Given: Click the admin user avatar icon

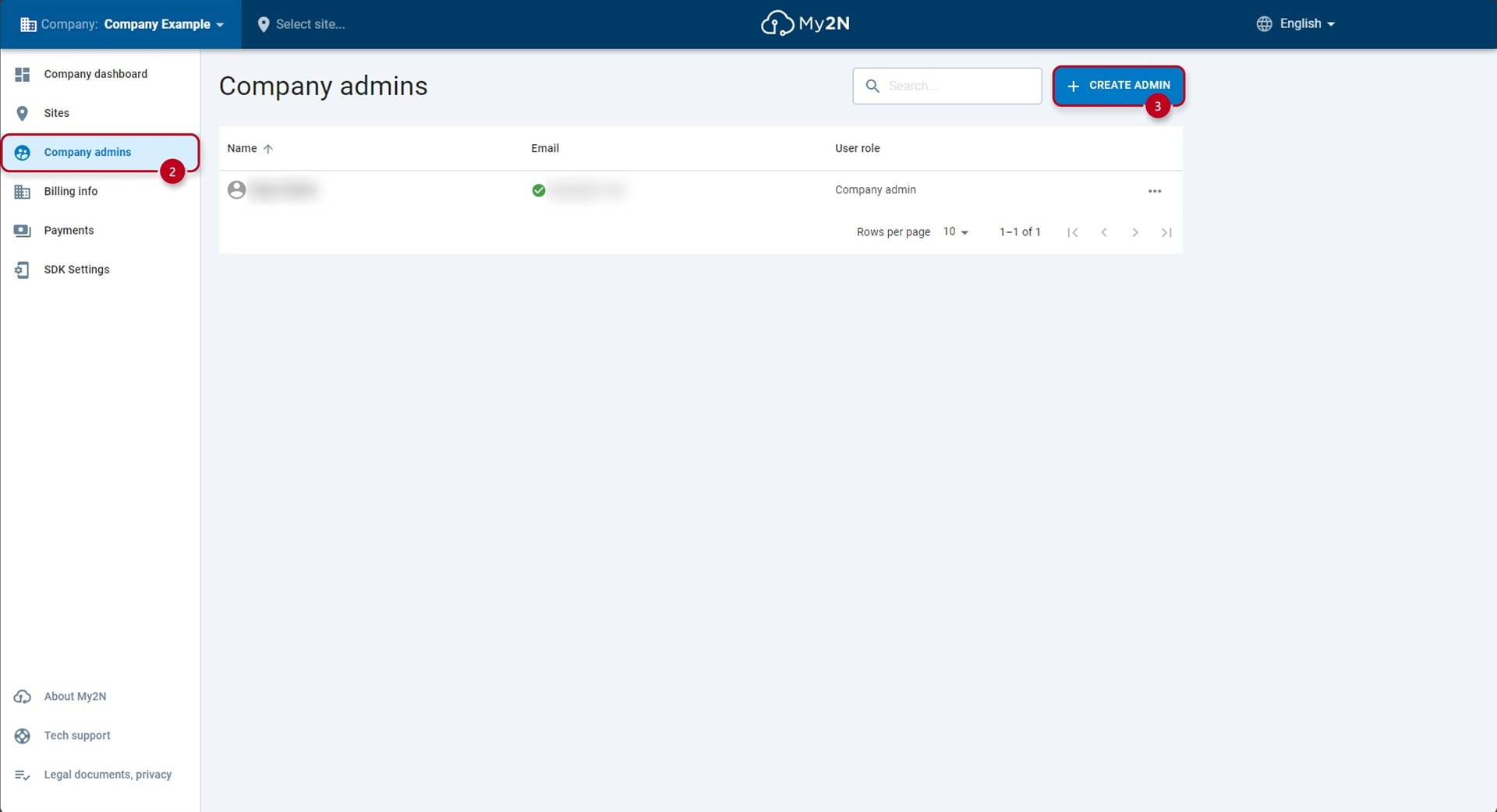Looking at the screenshot, I should tap(237, 190).
